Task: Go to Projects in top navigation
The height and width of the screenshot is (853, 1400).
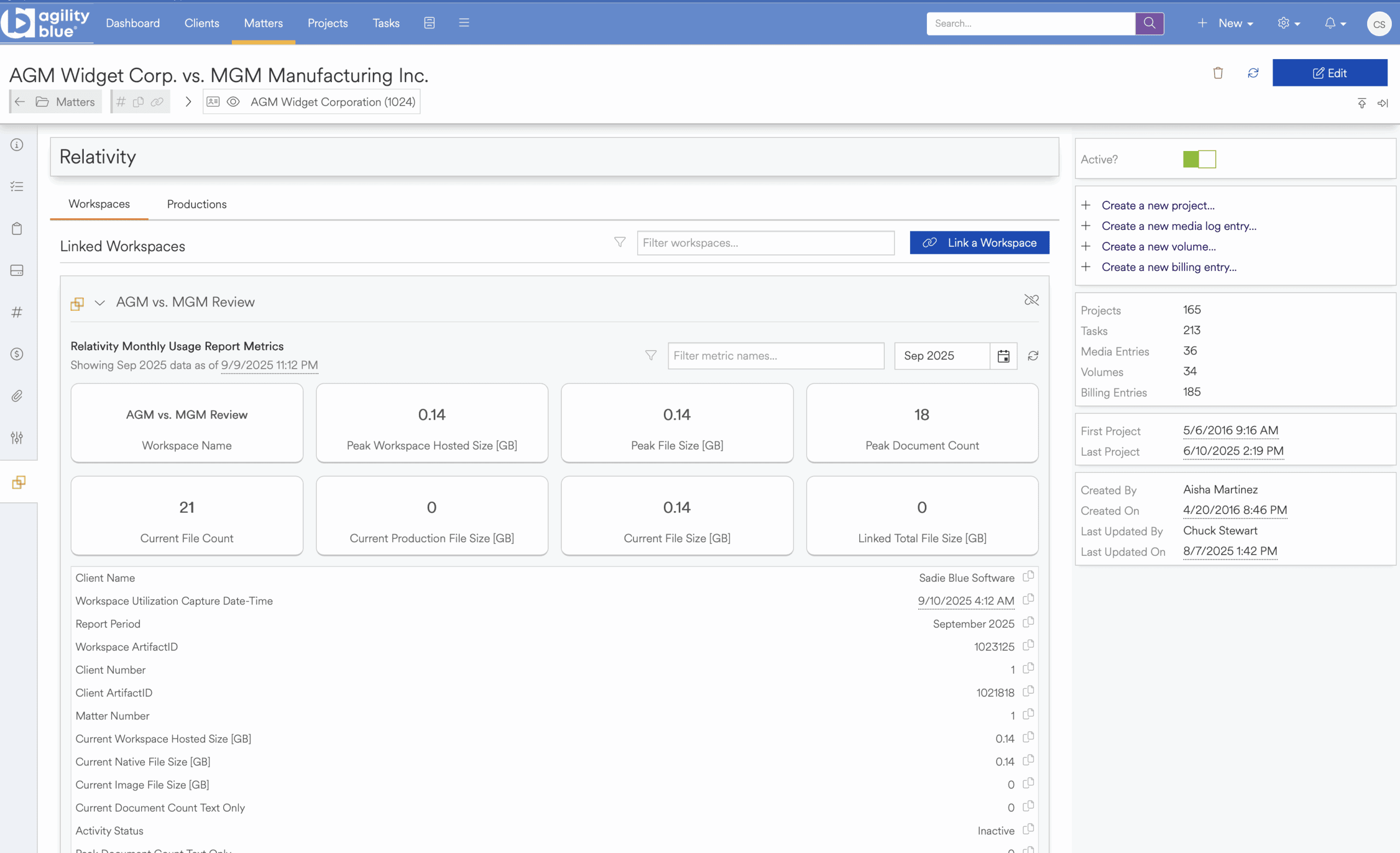Action: coord(327,24)
